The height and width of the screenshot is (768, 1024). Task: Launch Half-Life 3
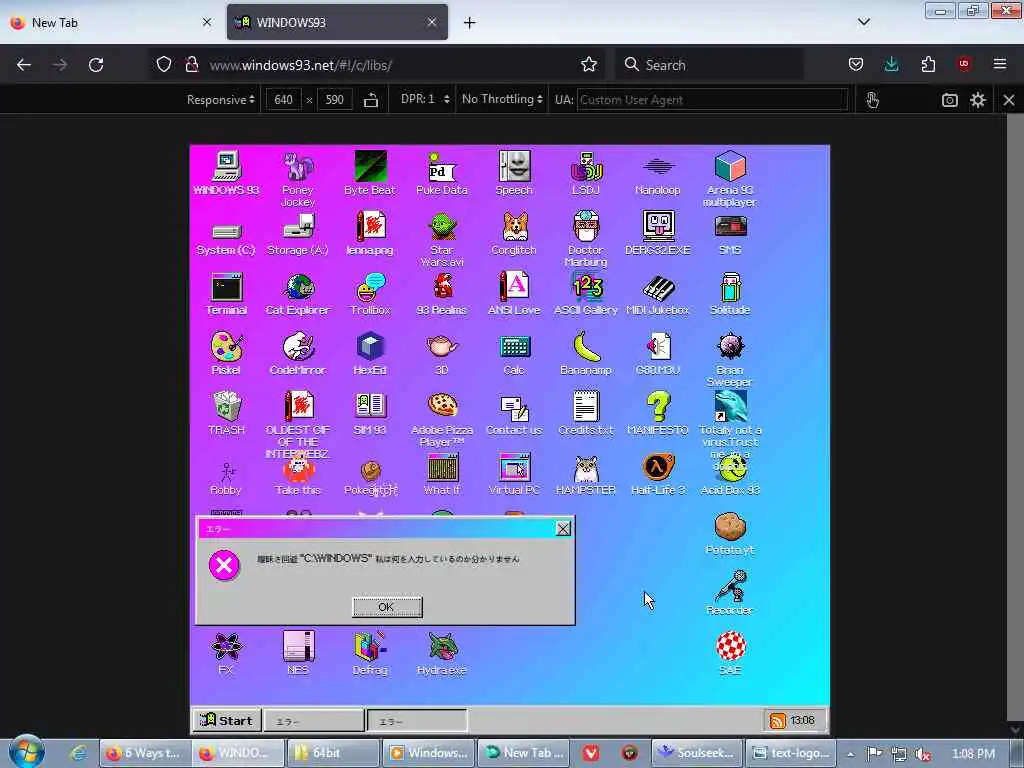pyautogui.click(x=658, y=473)
